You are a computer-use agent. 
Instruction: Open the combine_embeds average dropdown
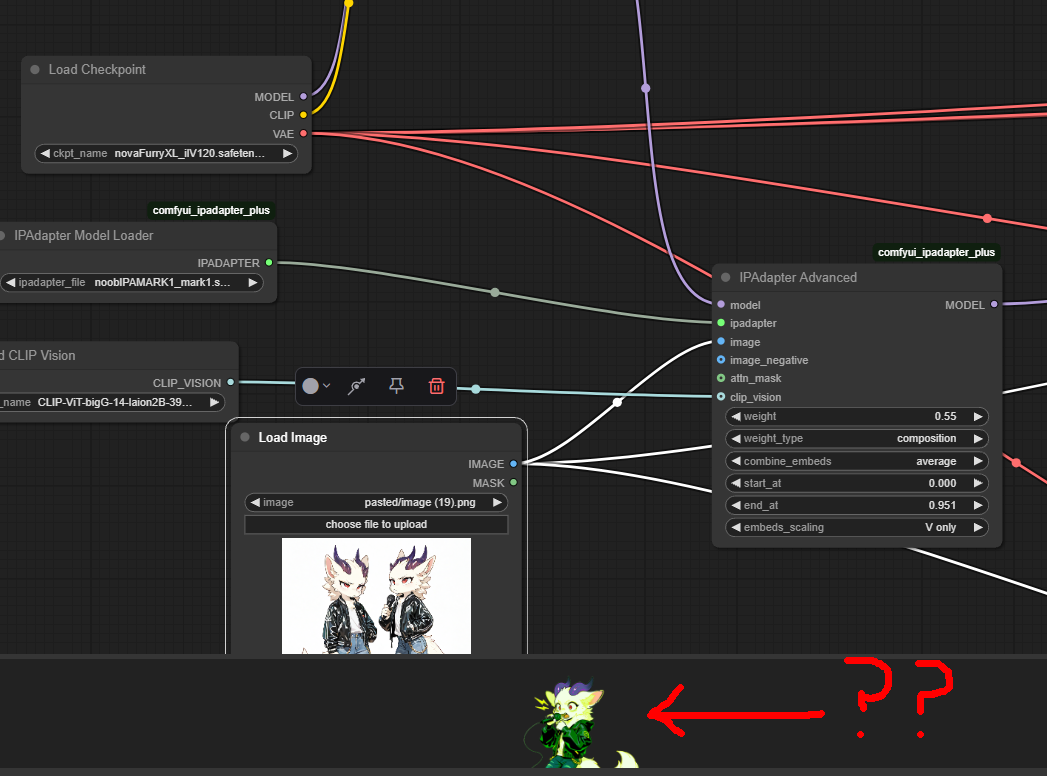(x=857, y=461)
